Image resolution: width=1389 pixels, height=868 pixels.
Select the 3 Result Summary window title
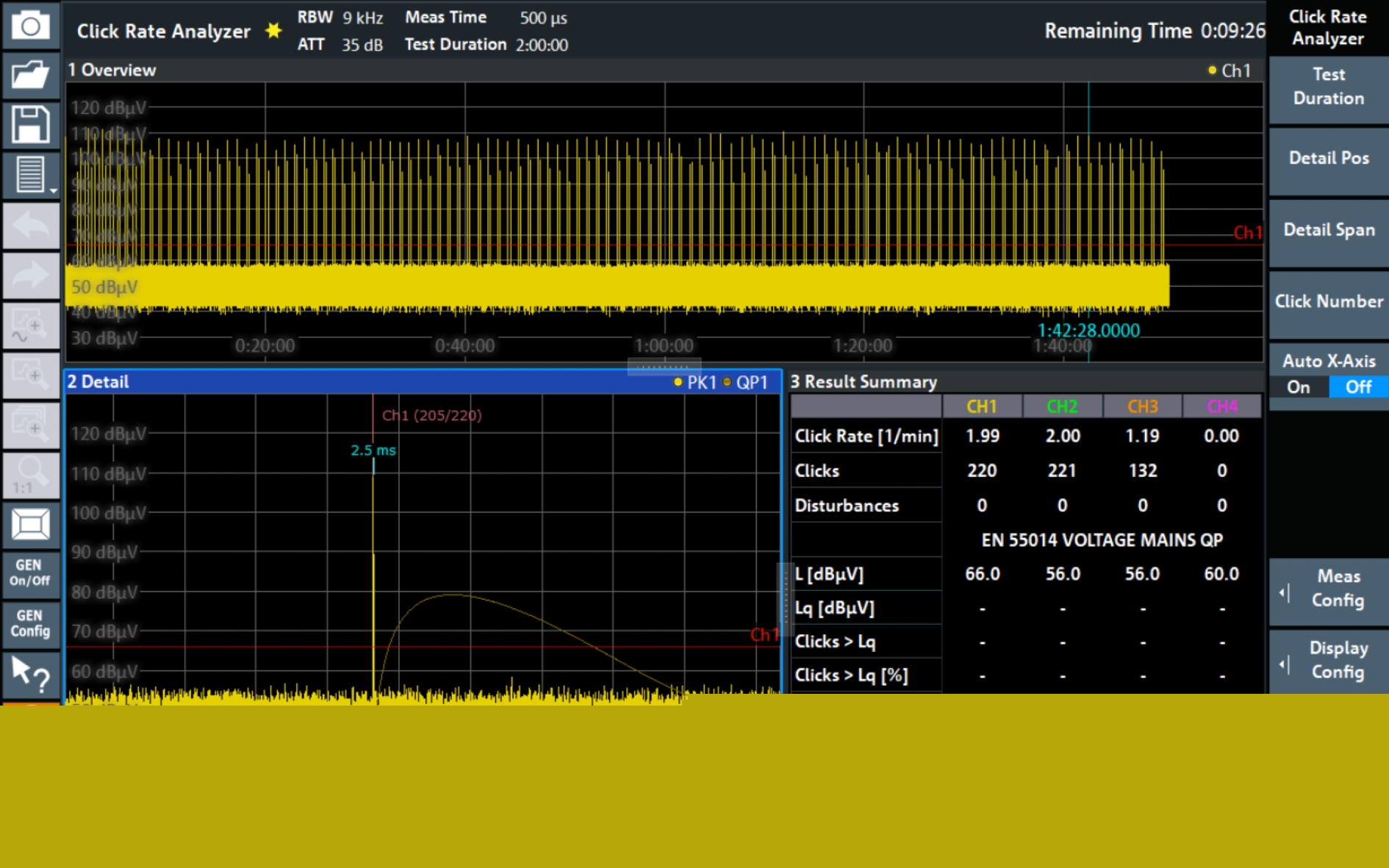click(x=864, y=381)
